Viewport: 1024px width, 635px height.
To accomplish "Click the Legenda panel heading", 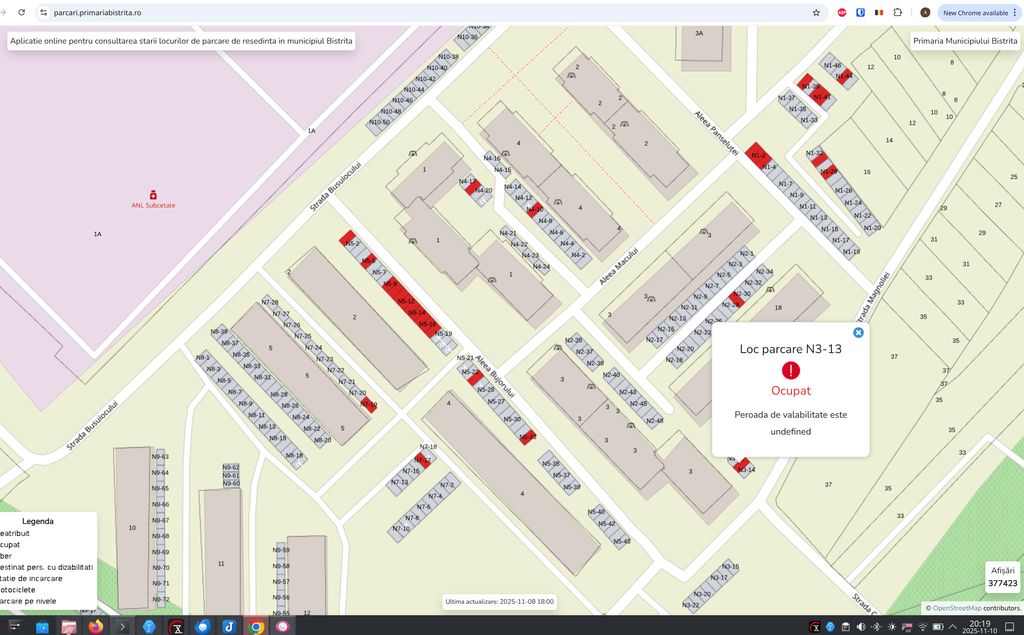I will pyautogui.click(x=38, y=521).
